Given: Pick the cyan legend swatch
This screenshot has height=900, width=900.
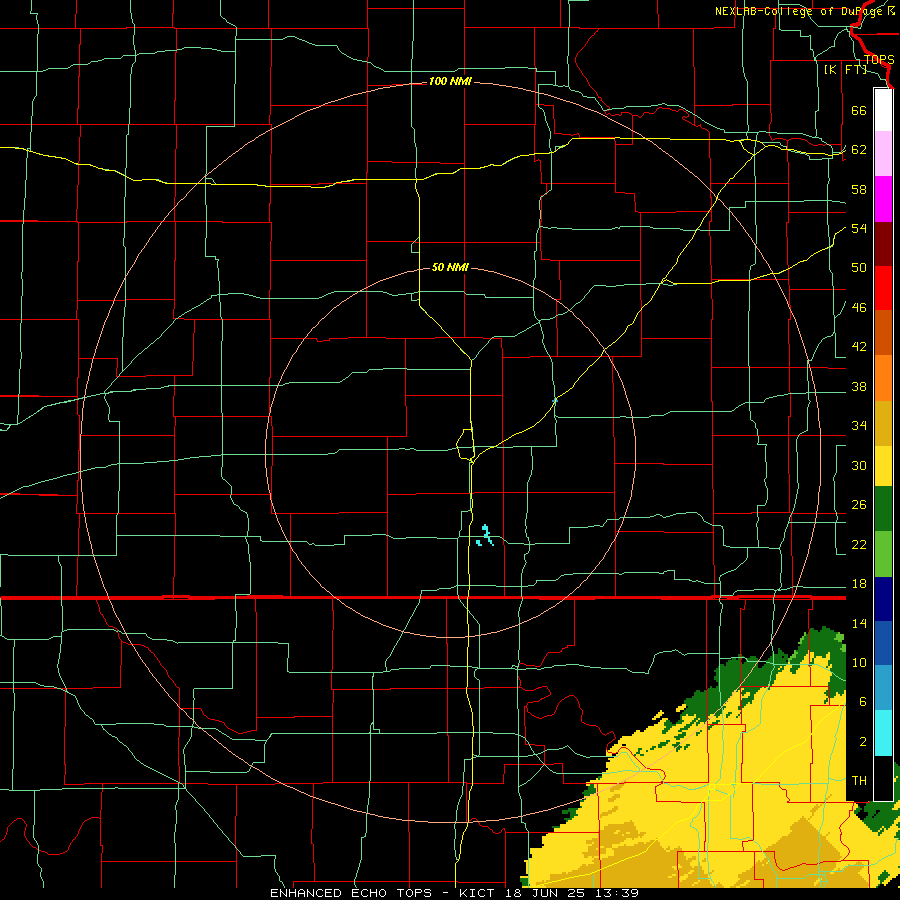Looking at the screenshot, I should pos(883,734).
